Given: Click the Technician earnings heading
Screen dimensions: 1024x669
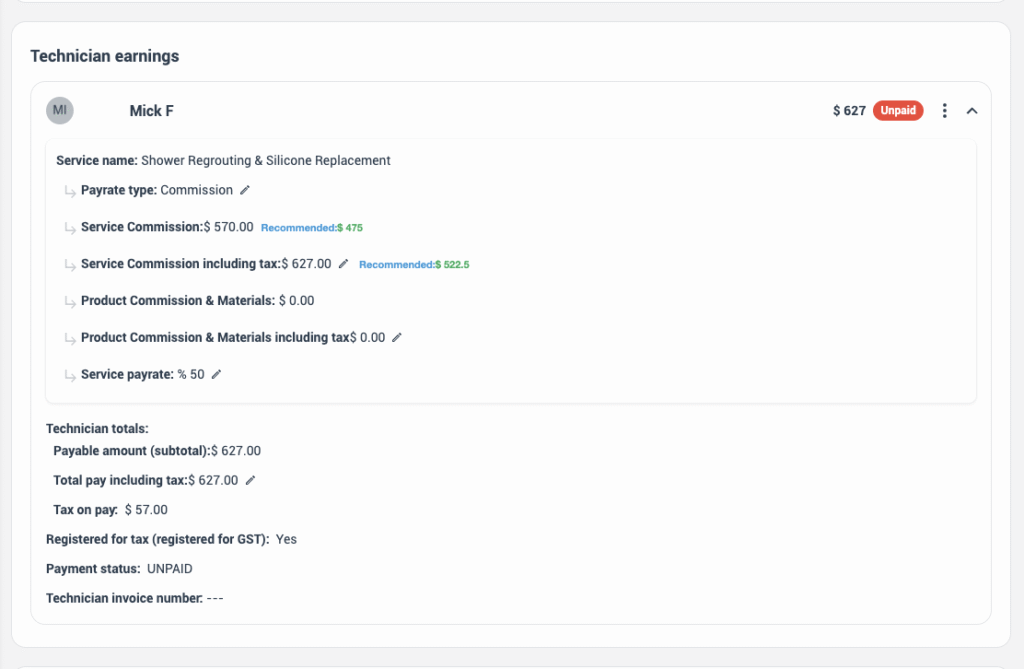Looking at the screenshot, I should (105, 57).
